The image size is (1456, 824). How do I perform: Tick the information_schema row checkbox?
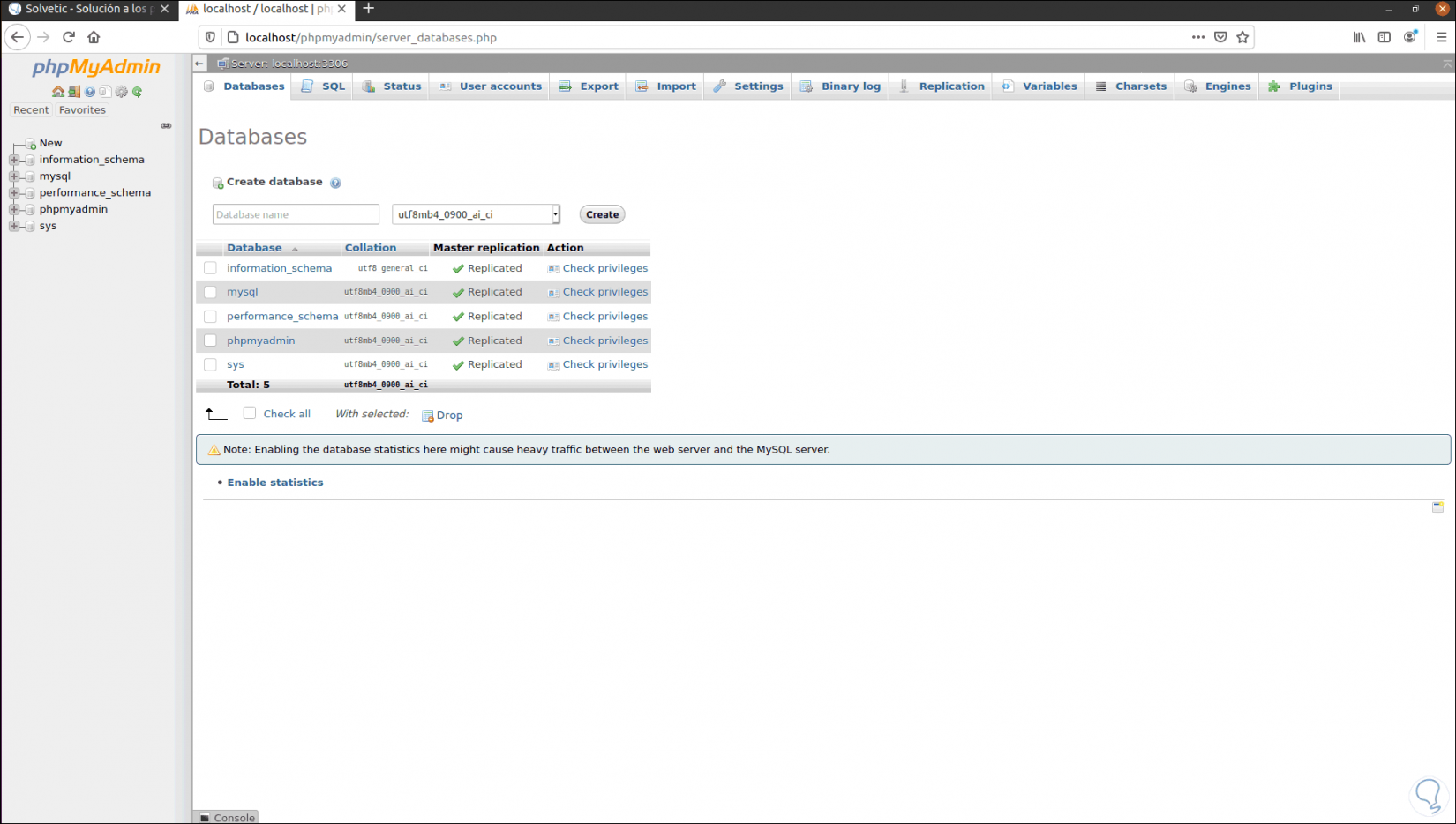[x=210, y=268]
